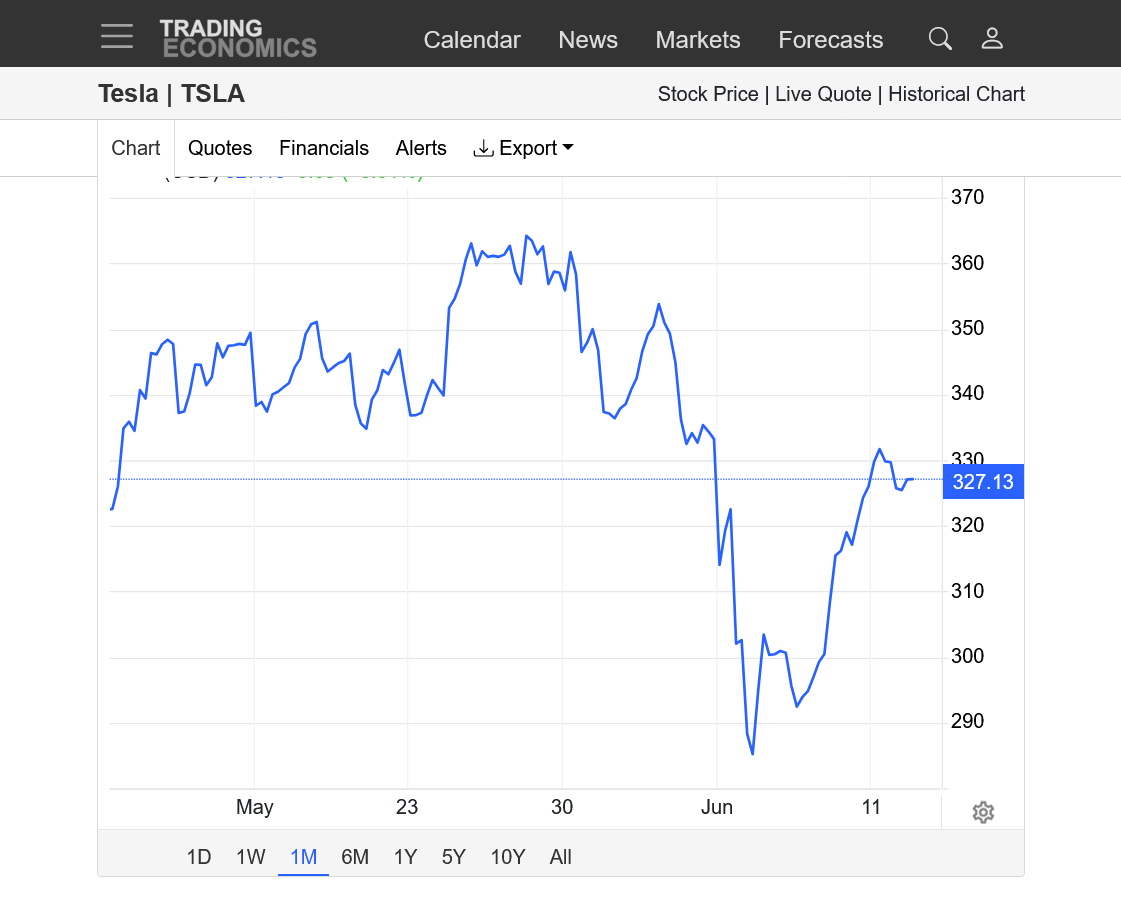Switch chart range to 5Y
Viewport: 1121px width, 918px height.
[454, 857]
